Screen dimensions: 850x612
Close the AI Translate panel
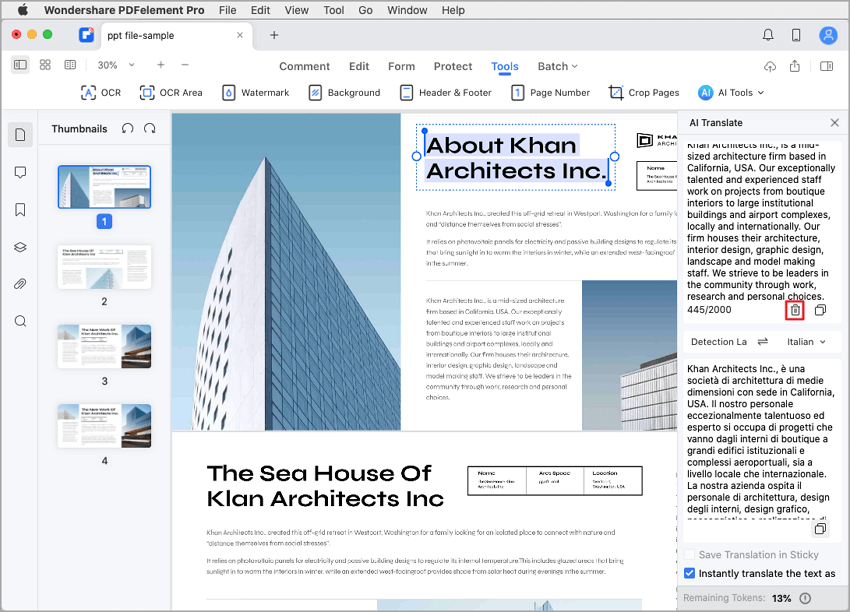(x=835, y=123)
